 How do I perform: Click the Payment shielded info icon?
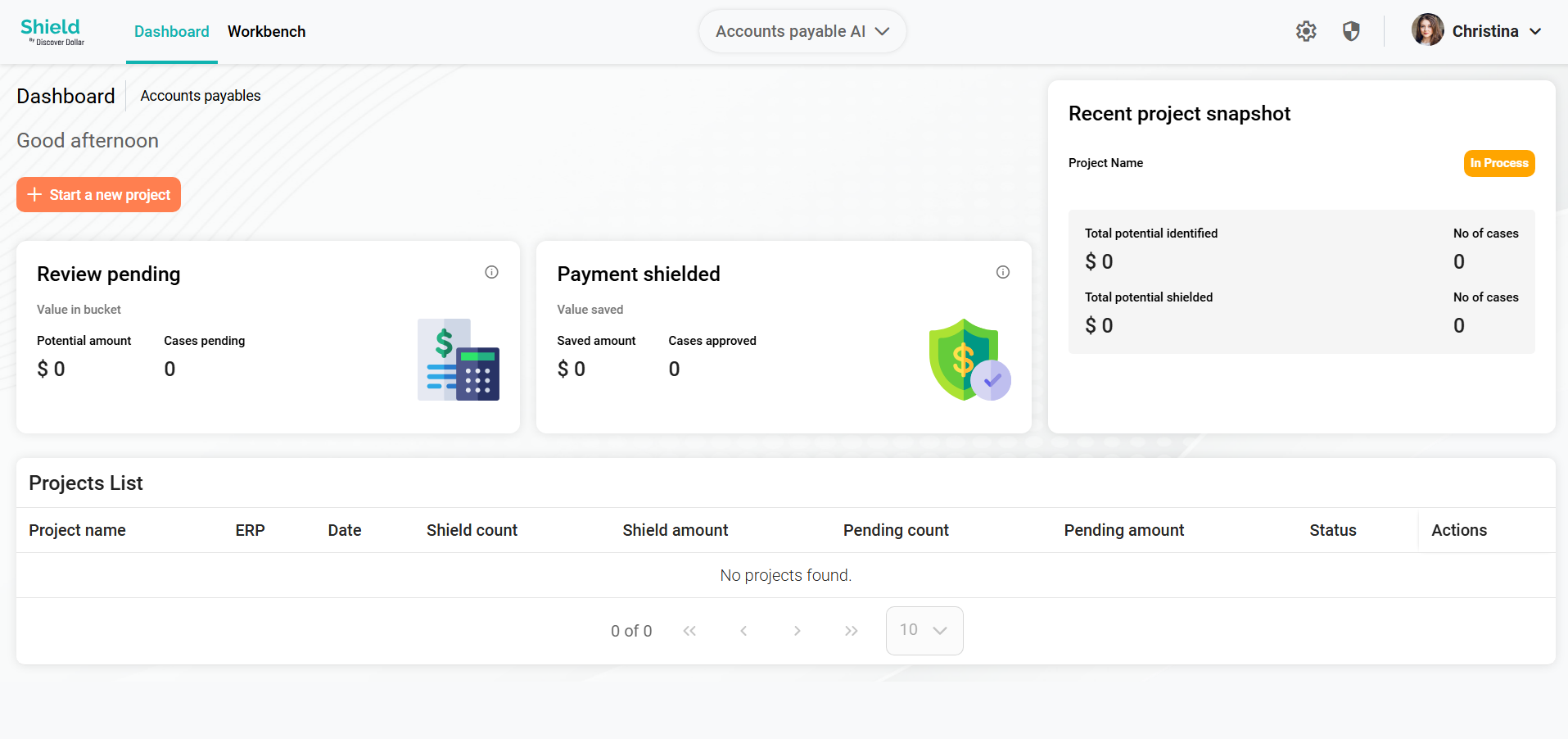click(1003, 272)
